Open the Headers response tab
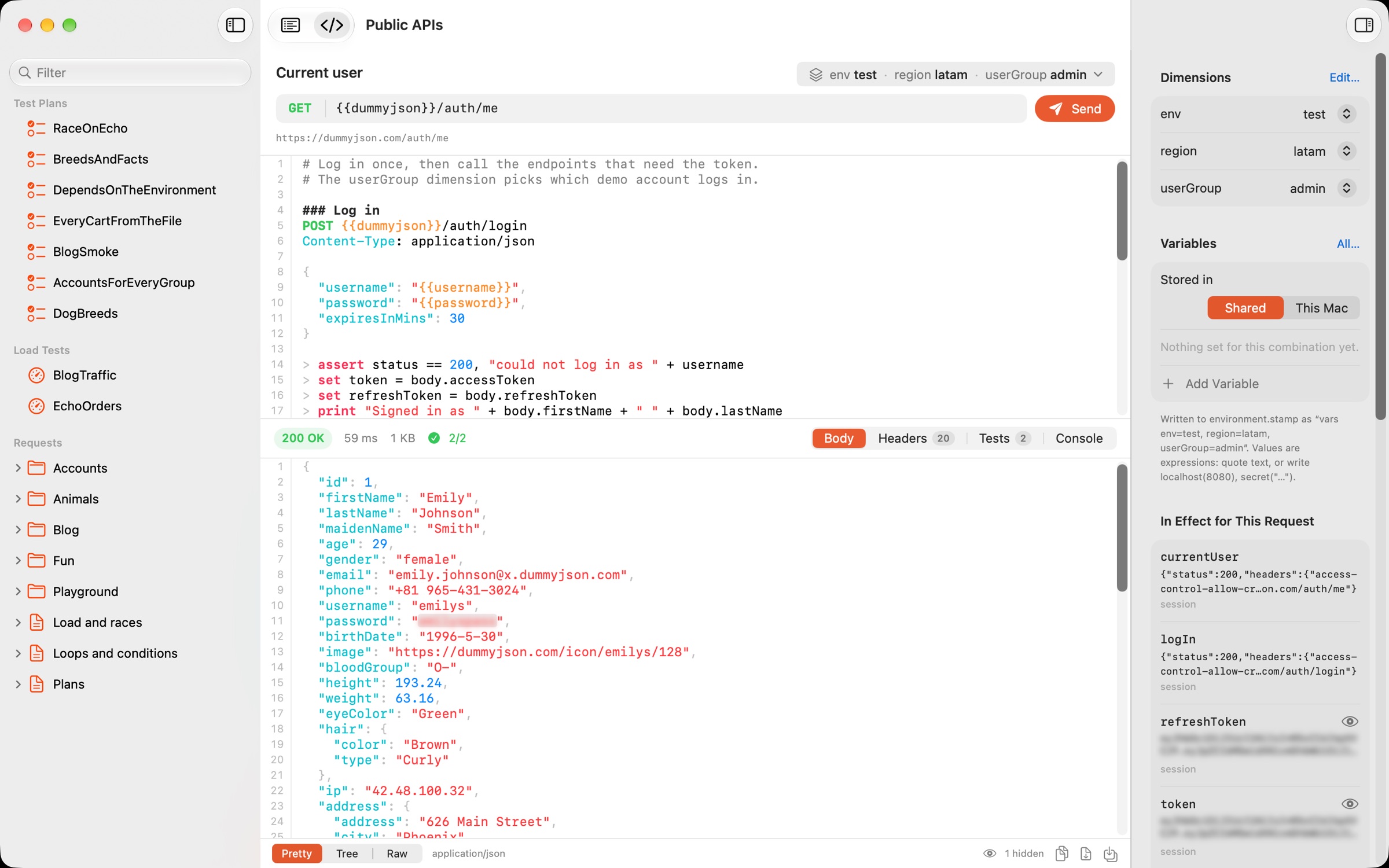Screen dimensions: 1389x868 [915, 438]
